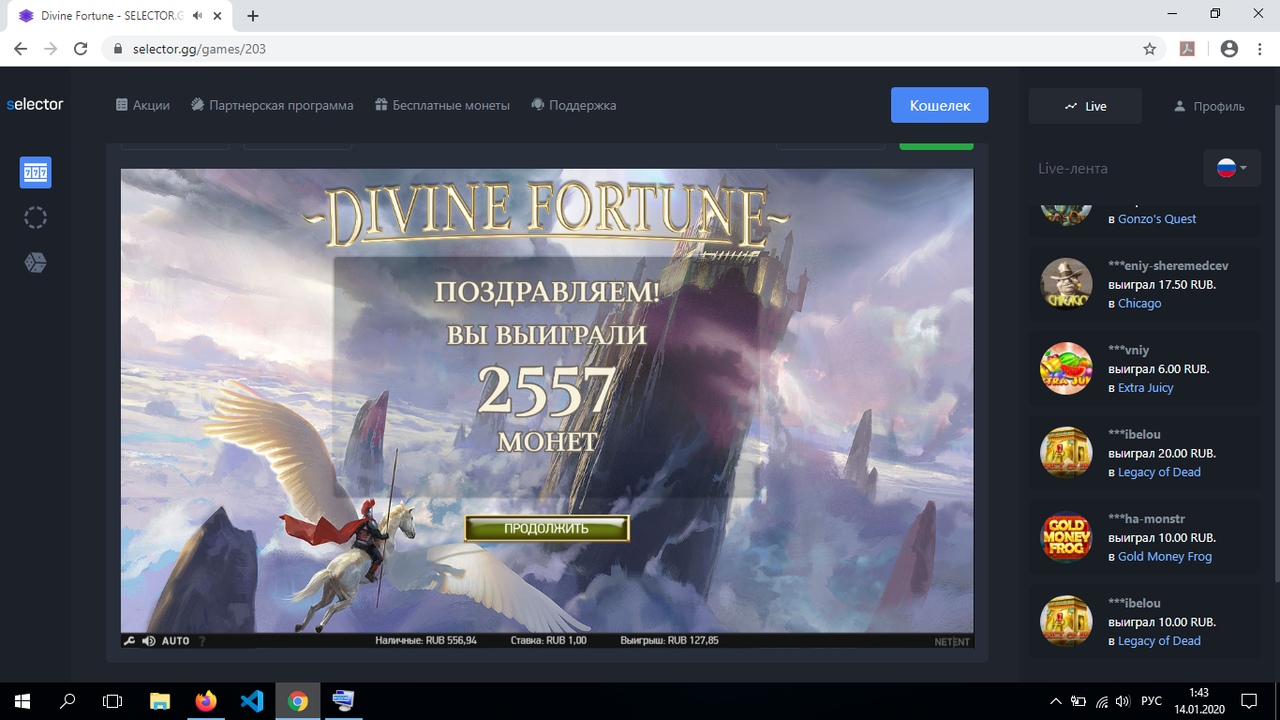Open system volume tray icon

(1123, 701)
